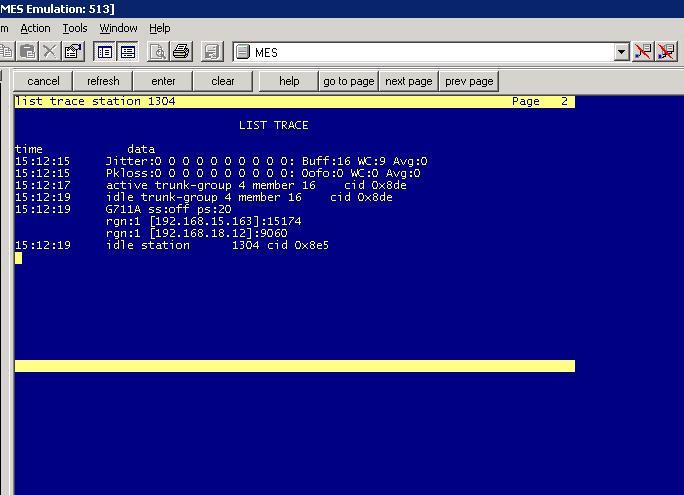Image resolution: width=684 pixels, height=495 pixels.
Task: Click the printer icon
Action: (x=181, y=52)
